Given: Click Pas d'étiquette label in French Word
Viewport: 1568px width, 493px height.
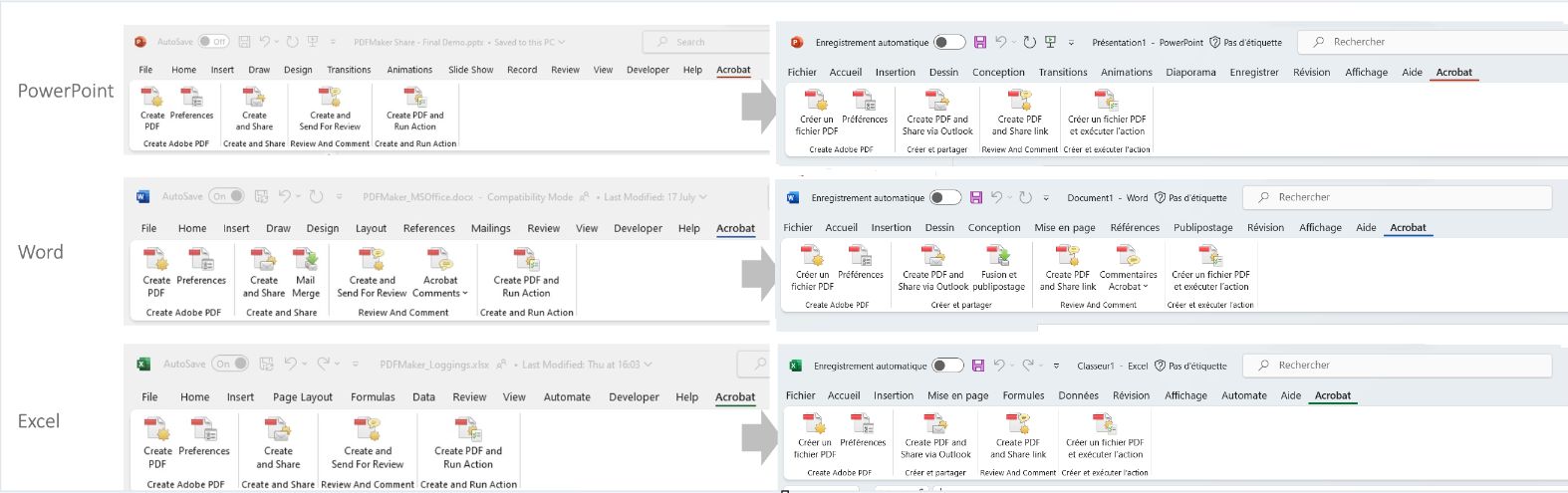Looking at the screenshot, I should [x=1190, y=198].
